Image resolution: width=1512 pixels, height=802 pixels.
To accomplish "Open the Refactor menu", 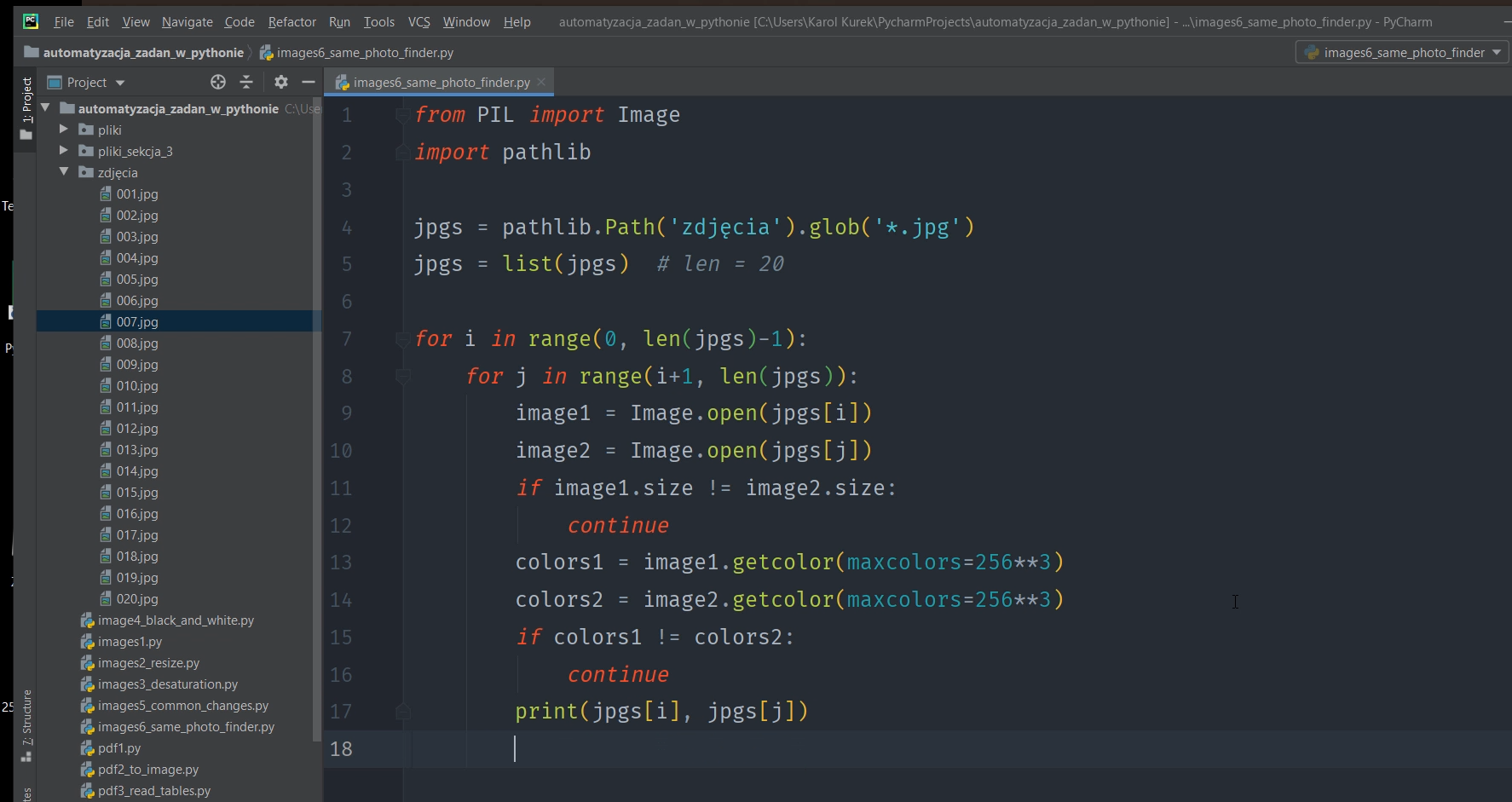I will (291, 21).
